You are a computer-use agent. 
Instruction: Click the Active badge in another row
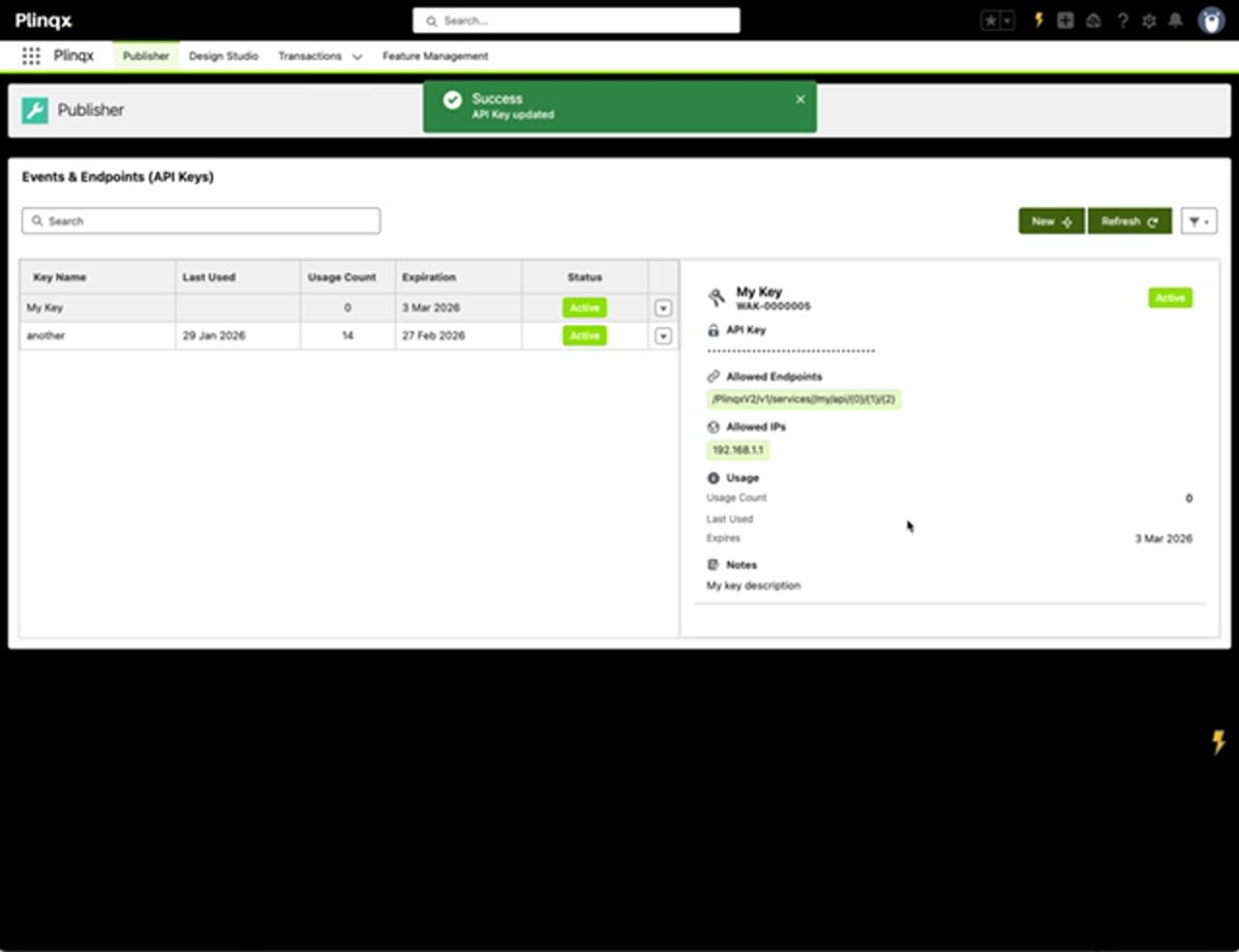pyautogui.click(x=585, y=336)
